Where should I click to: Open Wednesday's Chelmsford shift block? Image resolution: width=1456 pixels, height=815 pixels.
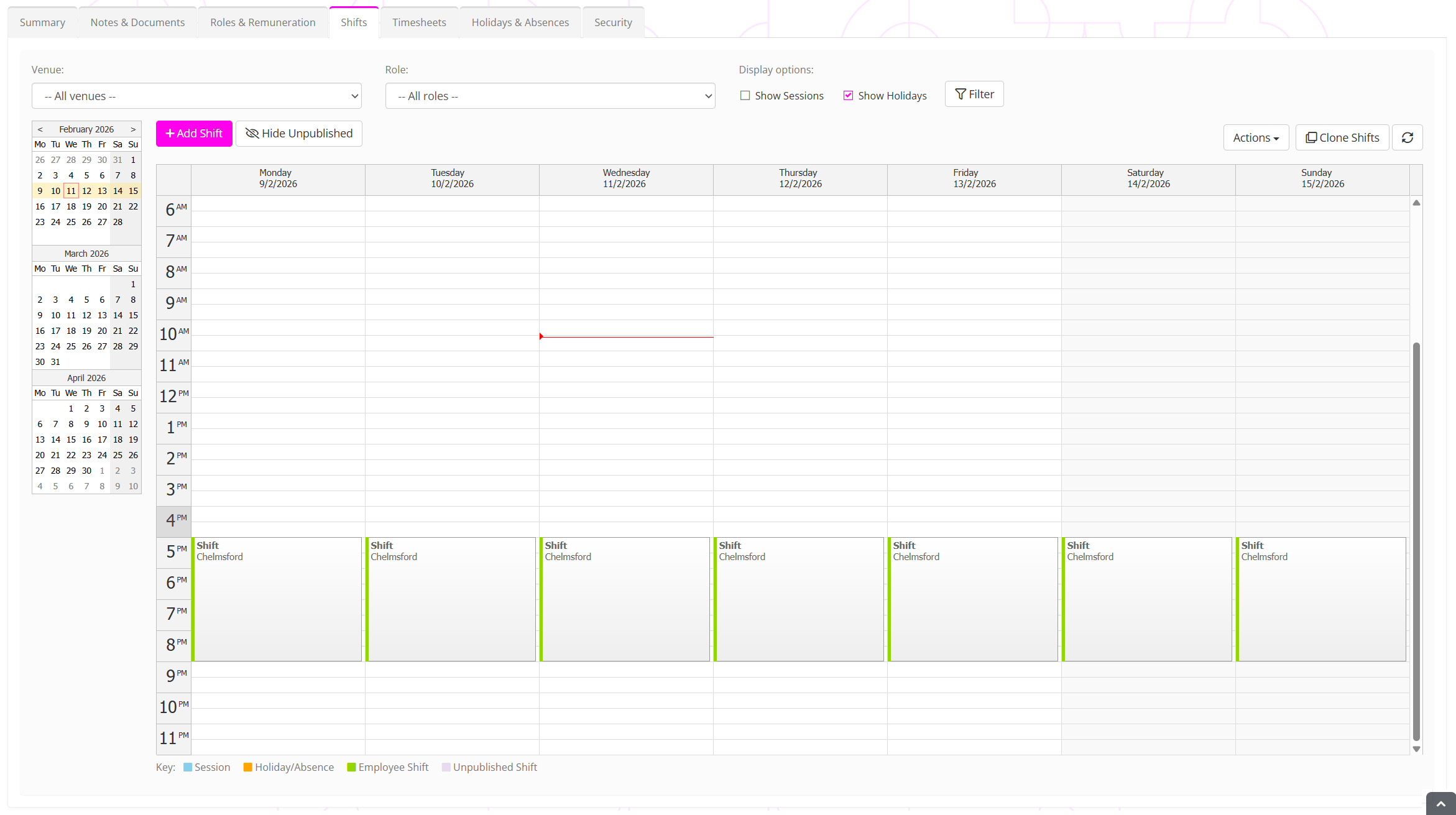[x=625, y=599]
